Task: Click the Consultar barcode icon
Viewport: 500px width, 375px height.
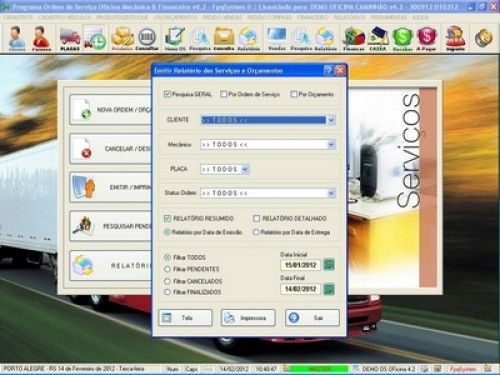Action: coord(147,38)
